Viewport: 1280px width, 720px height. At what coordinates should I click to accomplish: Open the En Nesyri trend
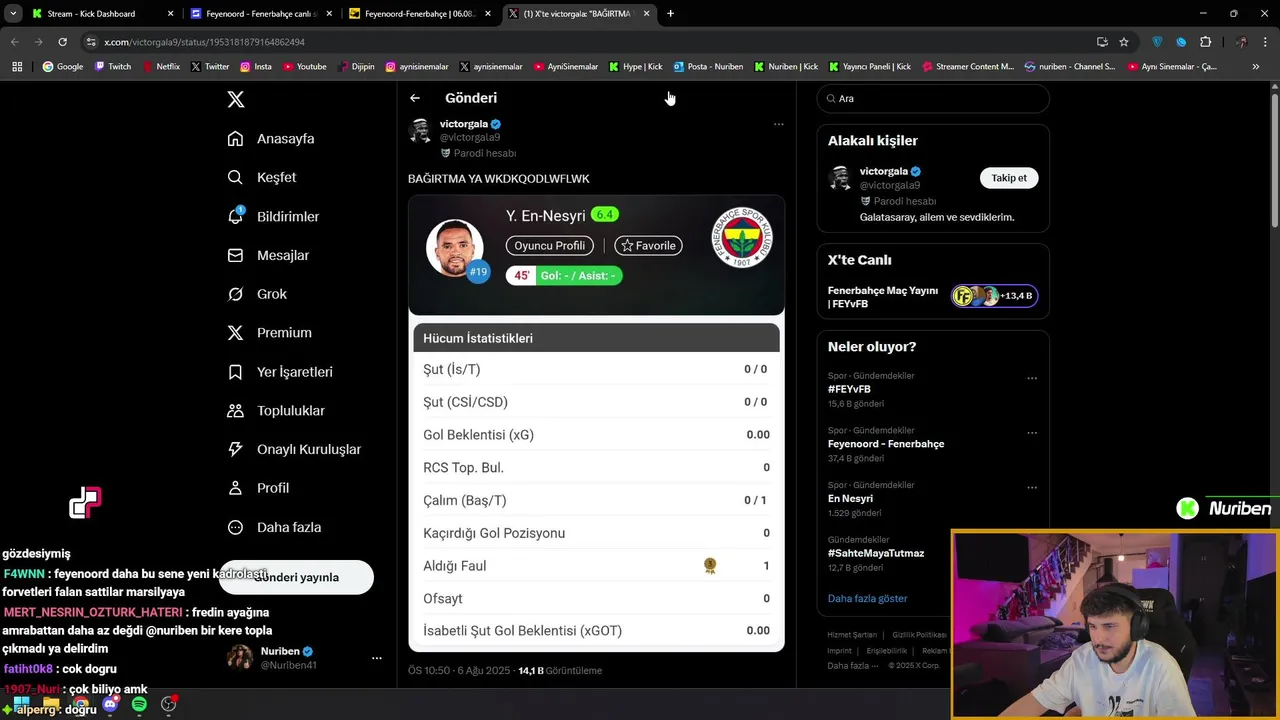850,499
